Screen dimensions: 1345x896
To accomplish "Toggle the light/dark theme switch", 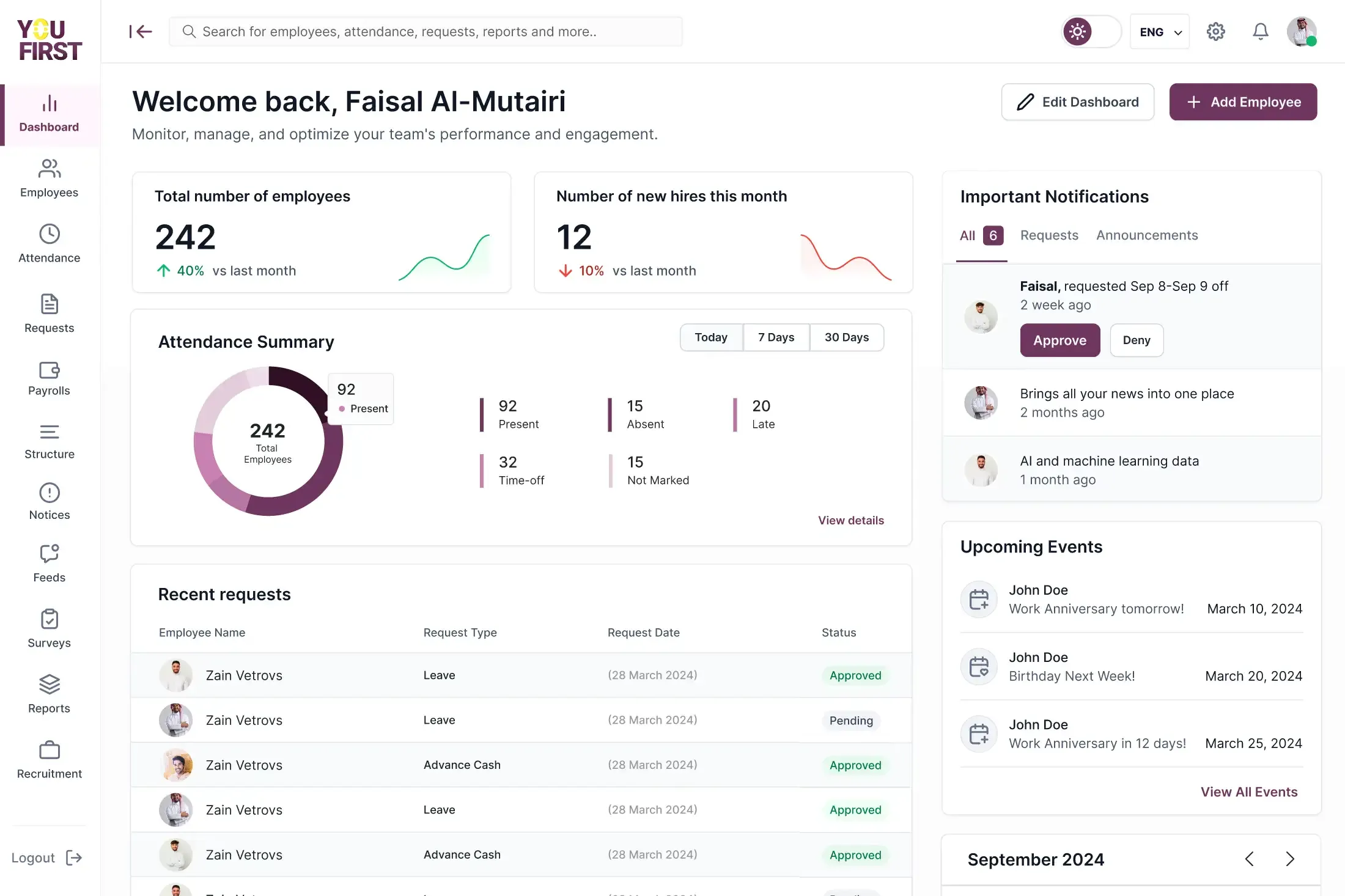I will [x=1091, y=31].
